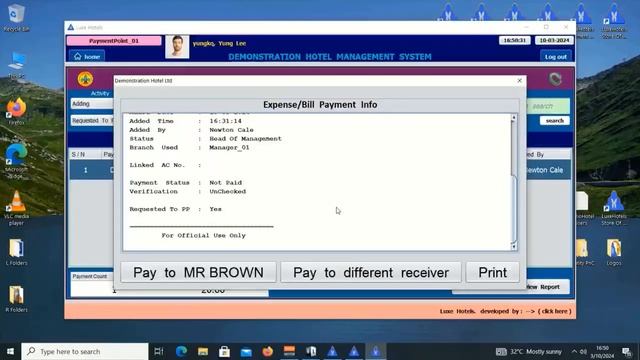
Task: Go to Home in Luxe Hotels window
Action: [x=87, y=56]
